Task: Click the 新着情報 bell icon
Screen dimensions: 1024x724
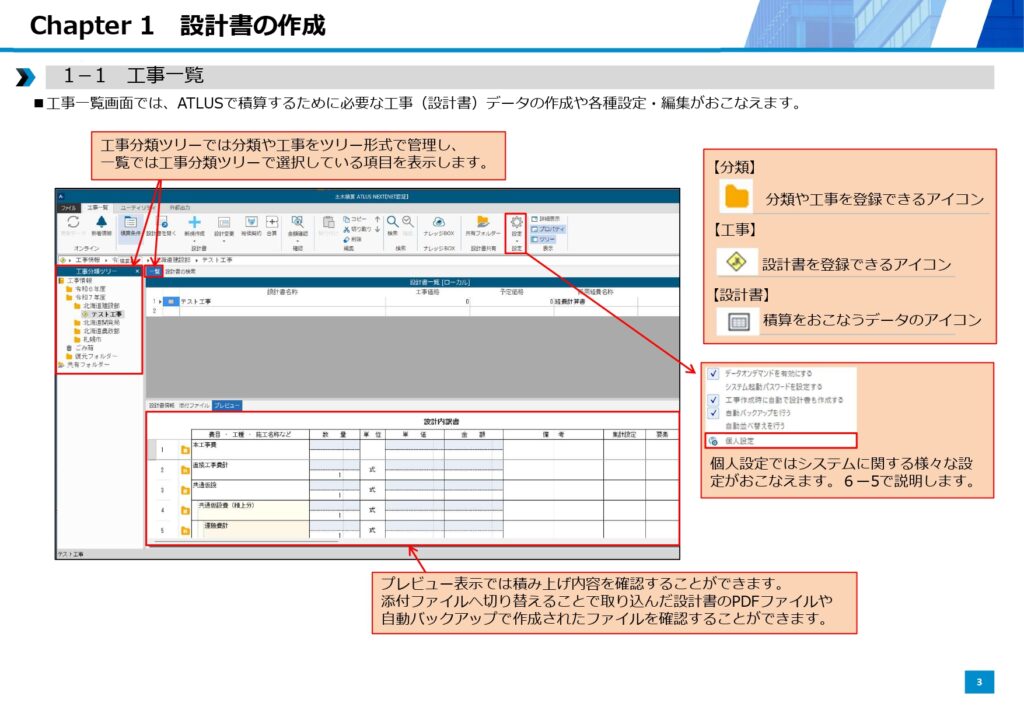Action: tap(102, 223)
